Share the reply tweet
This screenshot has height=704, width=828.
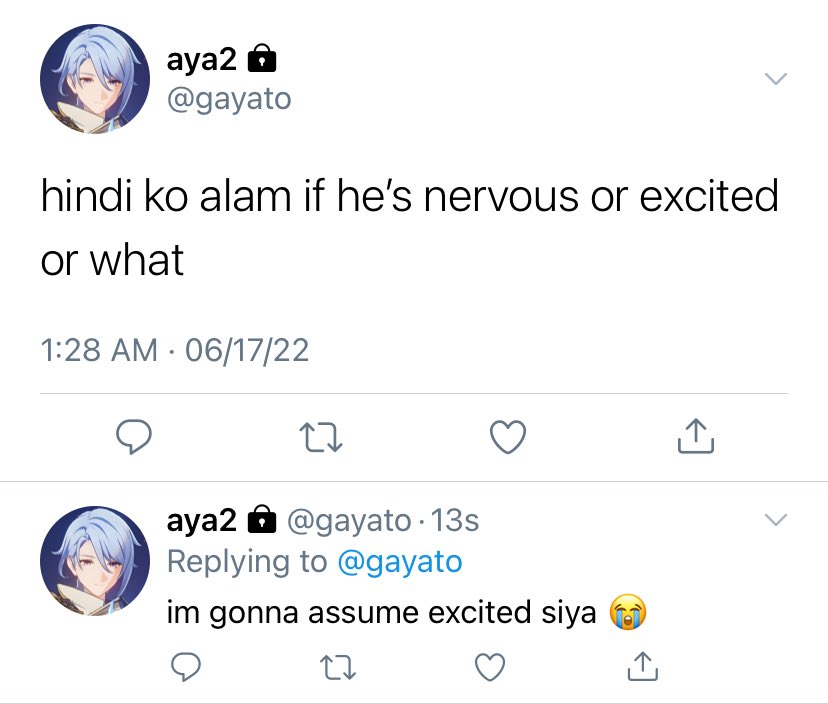643,666
